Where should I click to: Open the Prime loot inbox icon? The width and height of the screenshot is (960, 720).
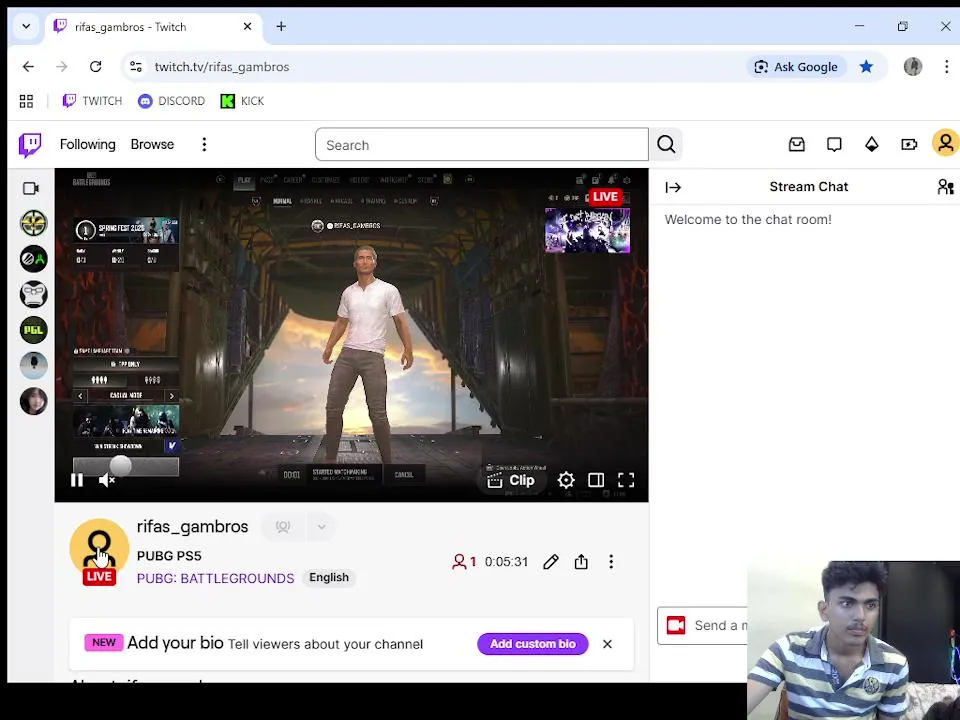coord(797,144)
